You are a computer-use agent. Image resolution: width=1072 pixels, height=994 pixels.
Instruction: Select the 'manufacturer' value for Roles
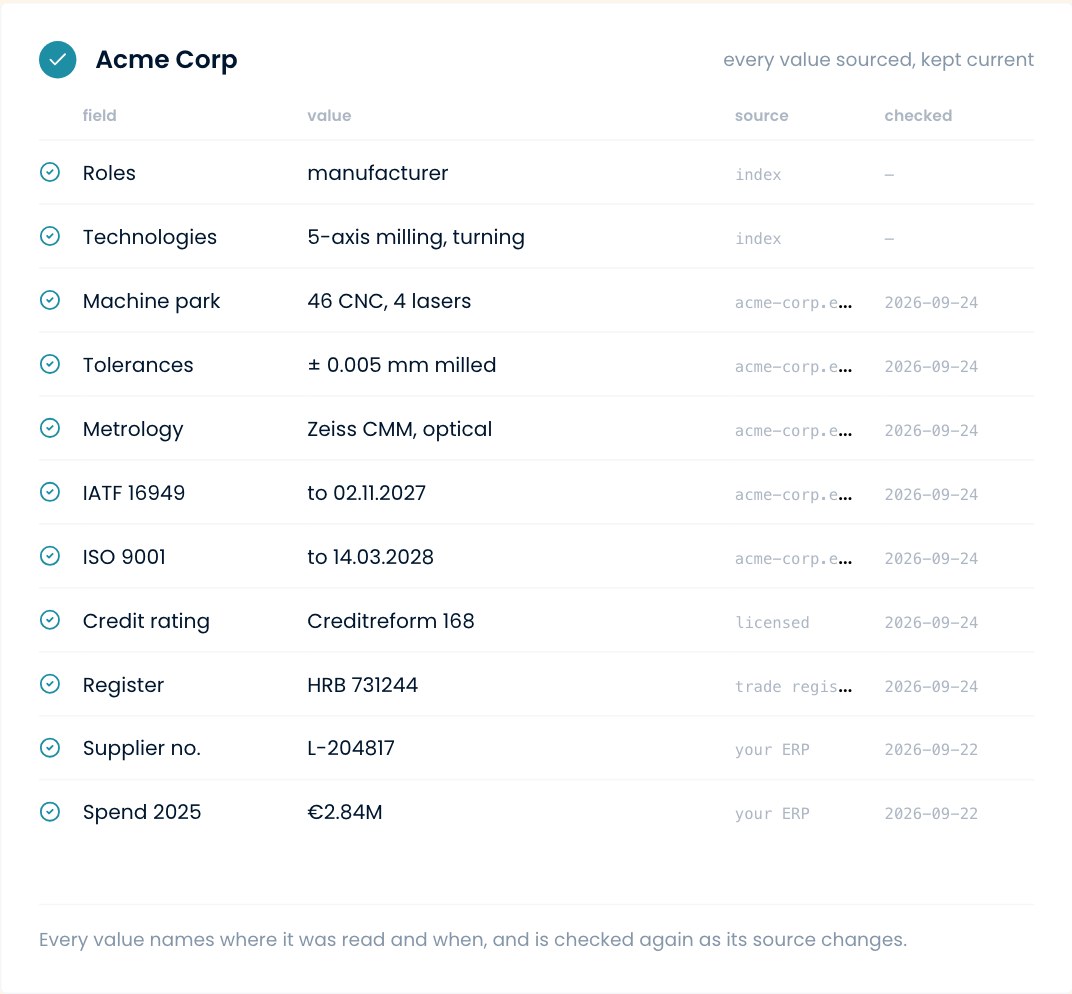(x=377, y=173)
